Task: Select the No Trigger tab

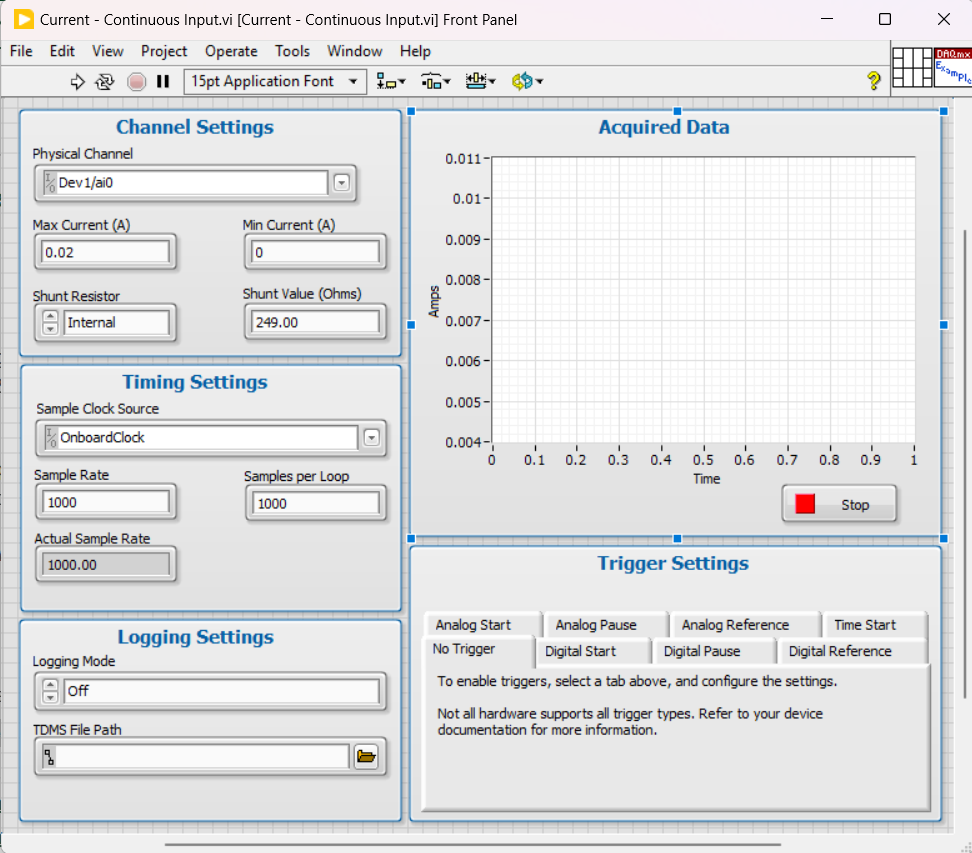Action: pyautogui.click(x=478, y=650)
